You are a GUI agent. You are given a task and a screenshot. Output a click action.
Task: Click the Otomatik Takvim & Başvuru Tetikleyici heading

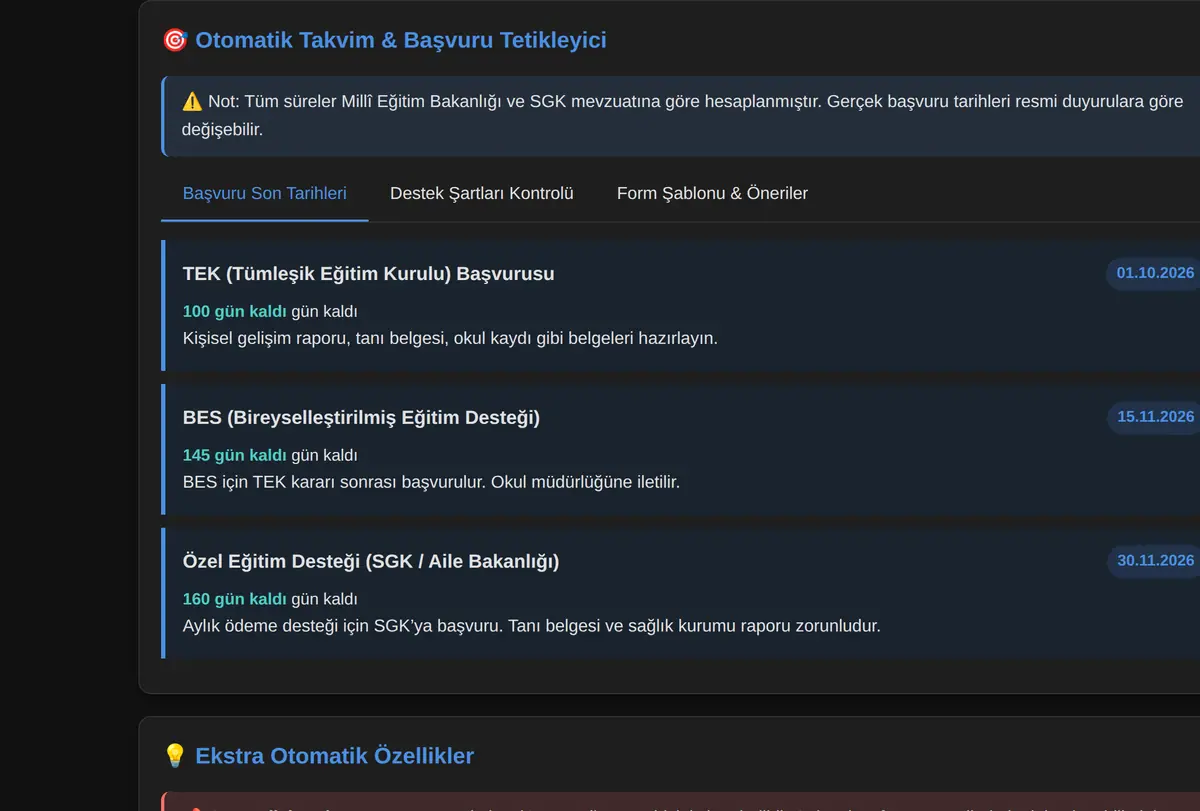point(401,40)
